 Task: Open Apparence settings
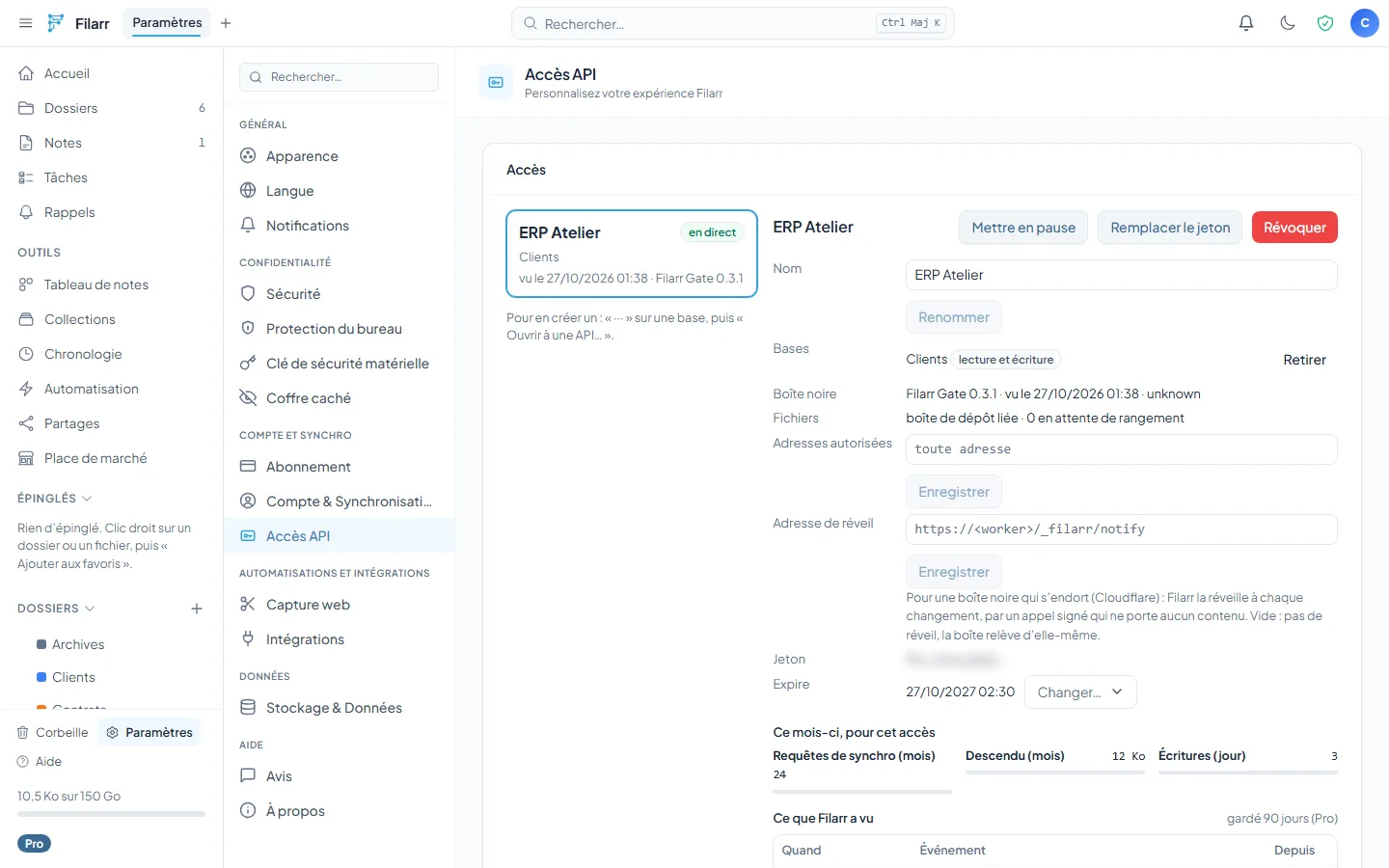(339, 156)
